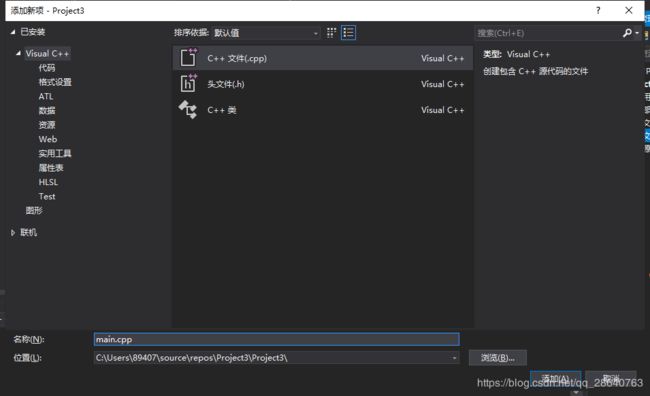
Task: Select the 数据 category
Action: (47, 110)
